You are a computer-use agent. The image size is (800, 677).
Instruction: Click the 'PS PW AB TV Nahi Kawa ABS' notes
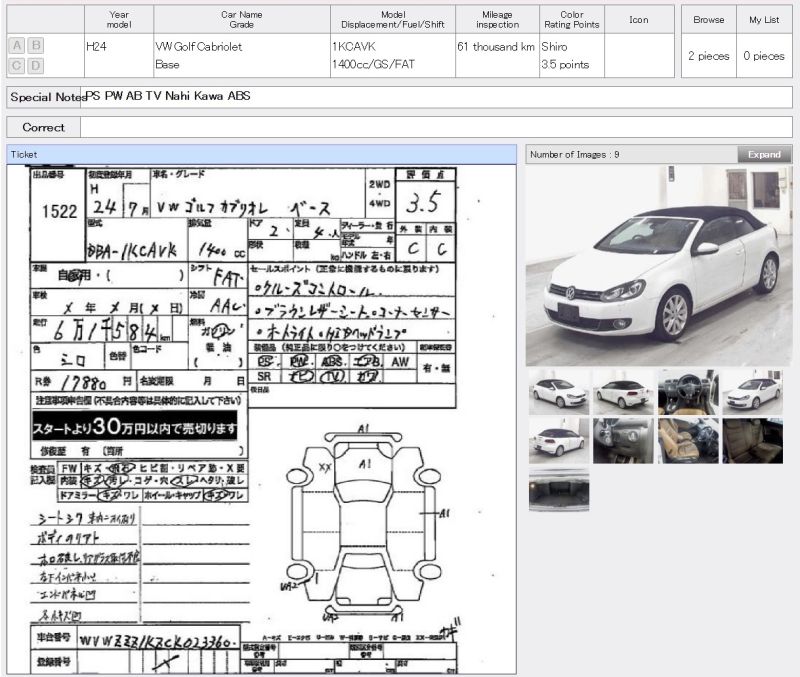tap(167, 95)
